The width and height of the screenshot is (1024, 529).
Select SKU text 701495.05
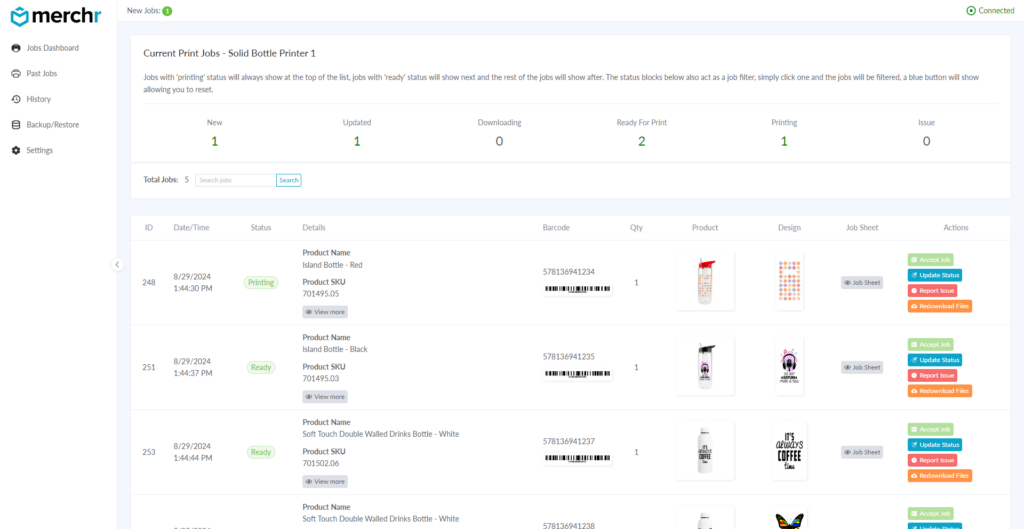click(321, 294)
